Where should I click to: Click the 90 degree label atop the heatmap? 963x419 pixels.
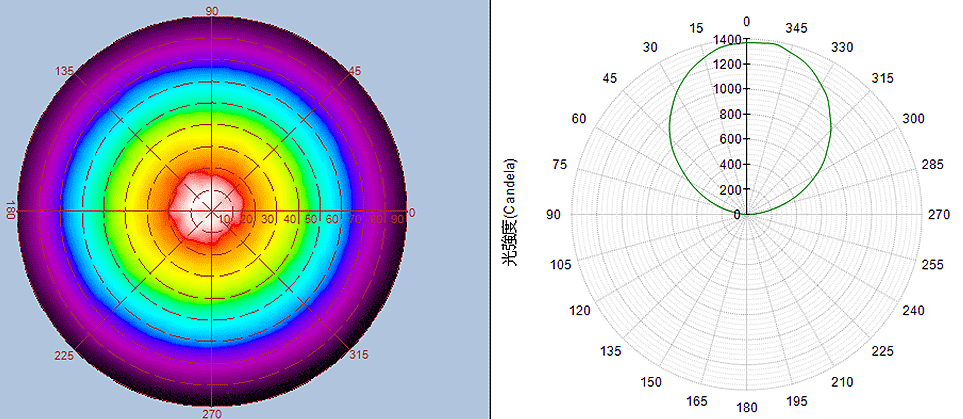(212, 10)
